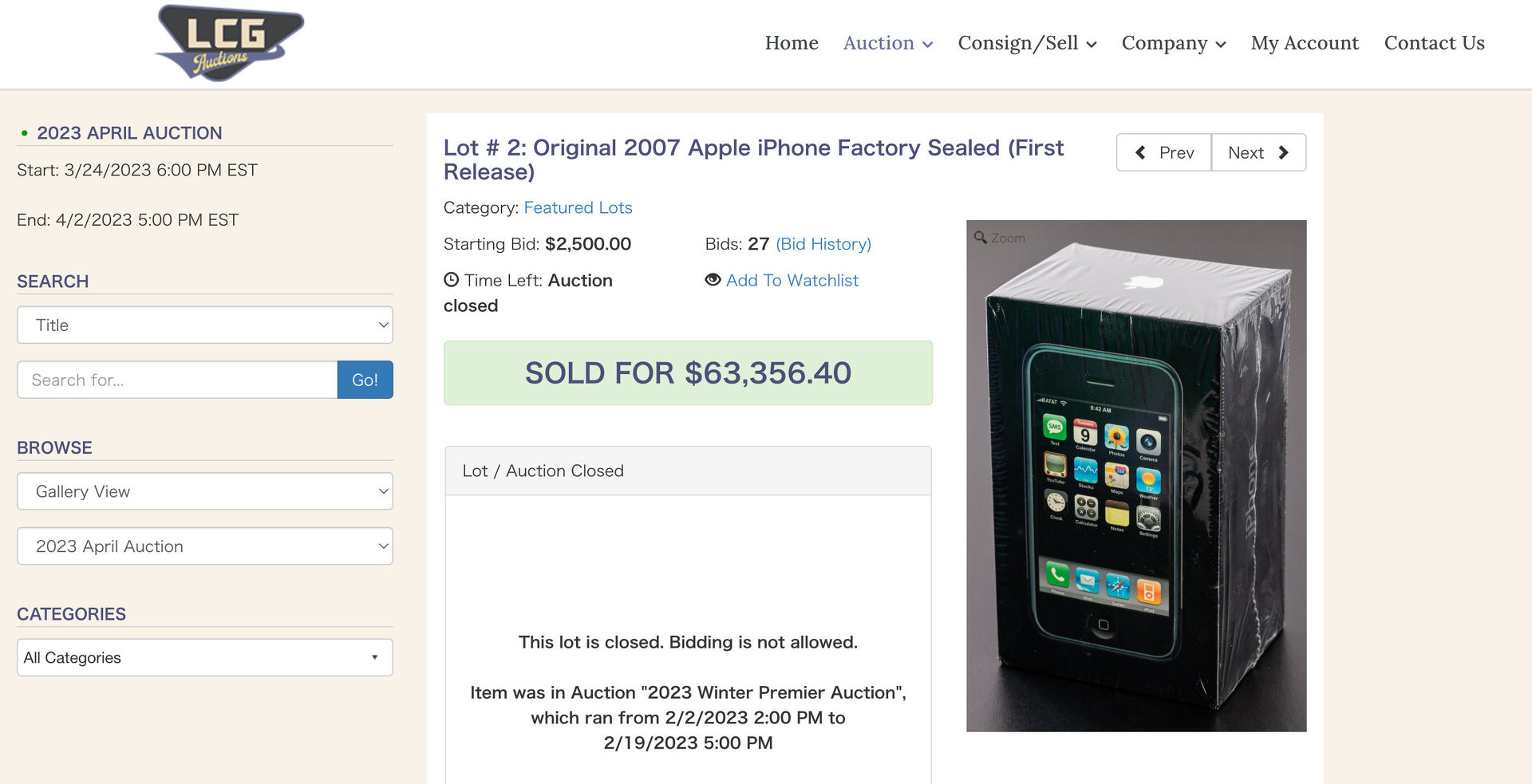Screen dimensions: 1532x784
Task: Open Contact Us page
Action: coord(1434,43)
